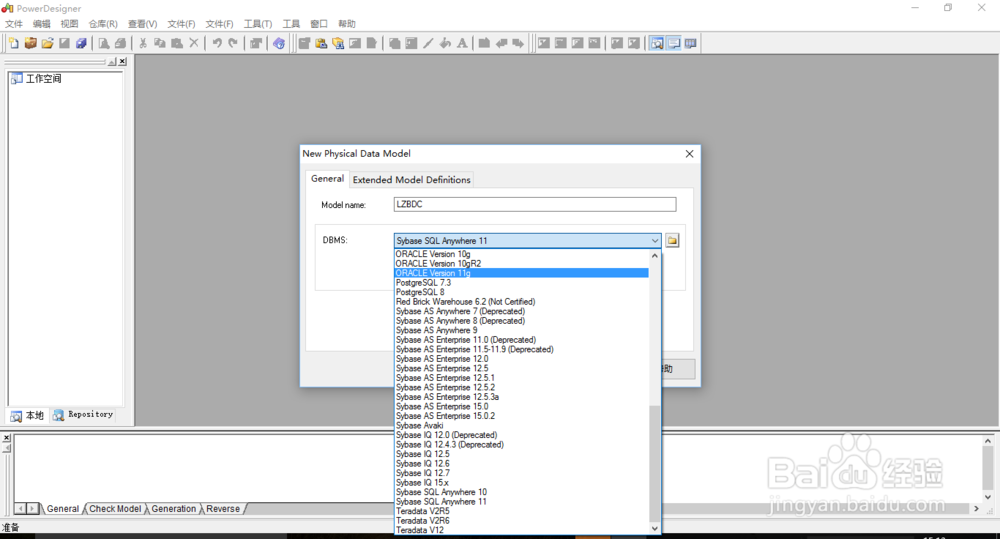Choose Sybase IQ 12.7 in list
The height and width of the screenshot is (539, 1000).
point(521,473)
